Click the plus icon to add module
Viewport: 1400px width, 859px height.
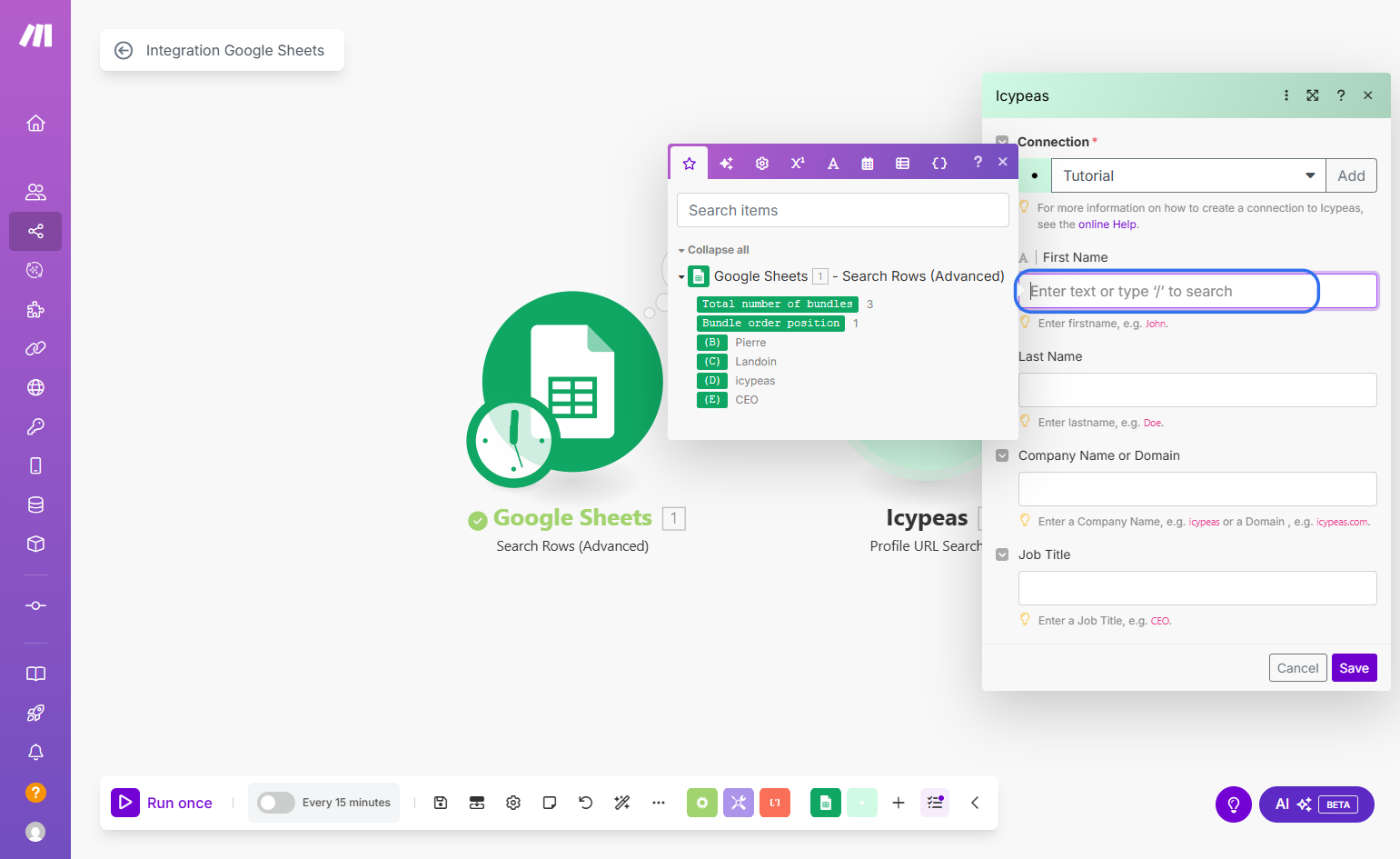(899, 803)
